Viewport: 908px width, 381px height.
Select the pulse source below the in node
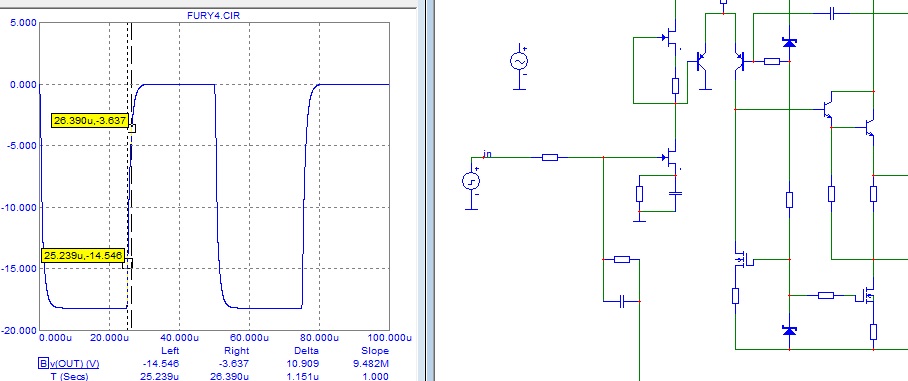coord(471,181)
